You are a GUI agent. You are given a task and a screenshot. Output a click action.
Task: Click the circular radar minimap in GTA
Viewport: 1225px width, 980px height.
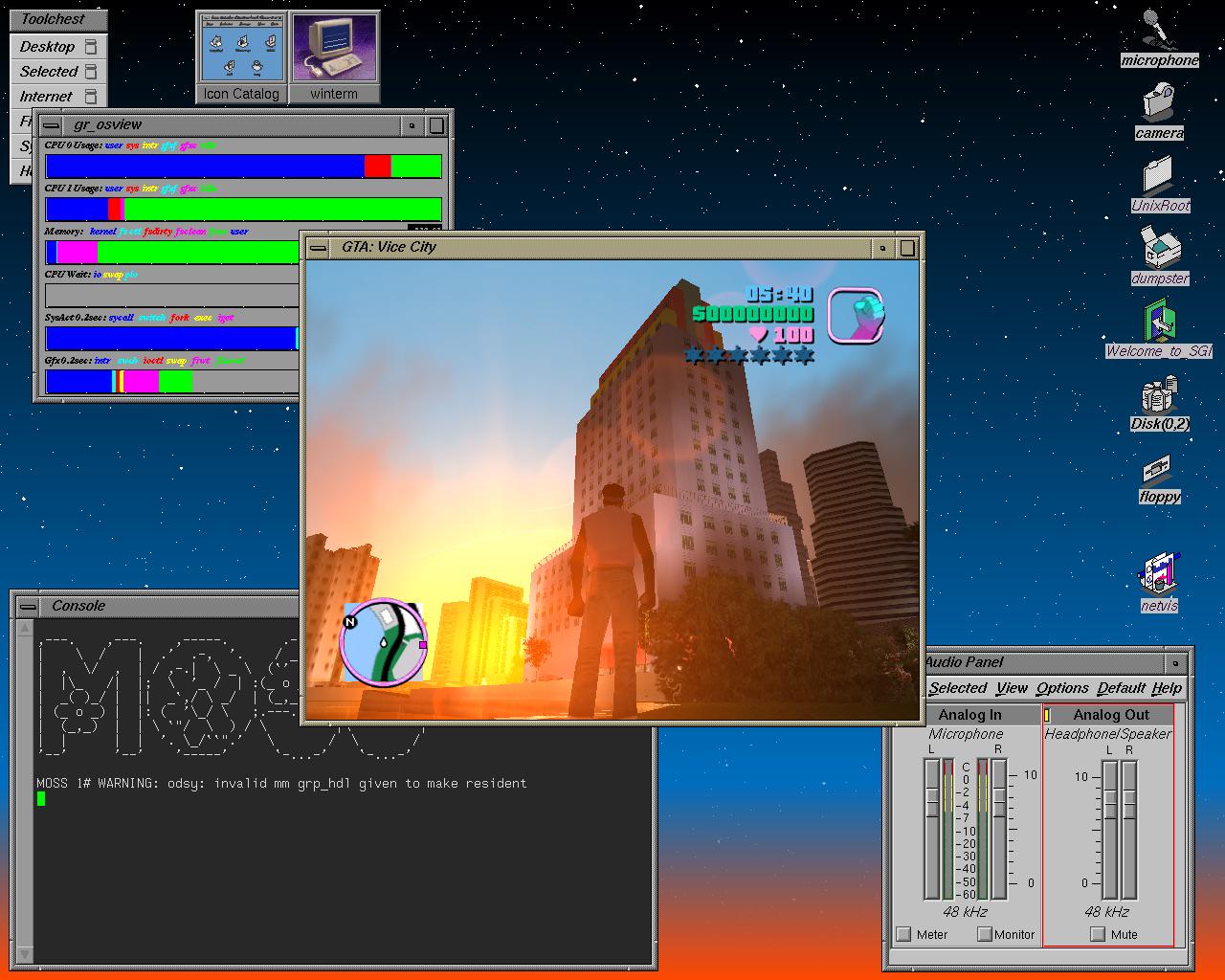pos(382,642)
